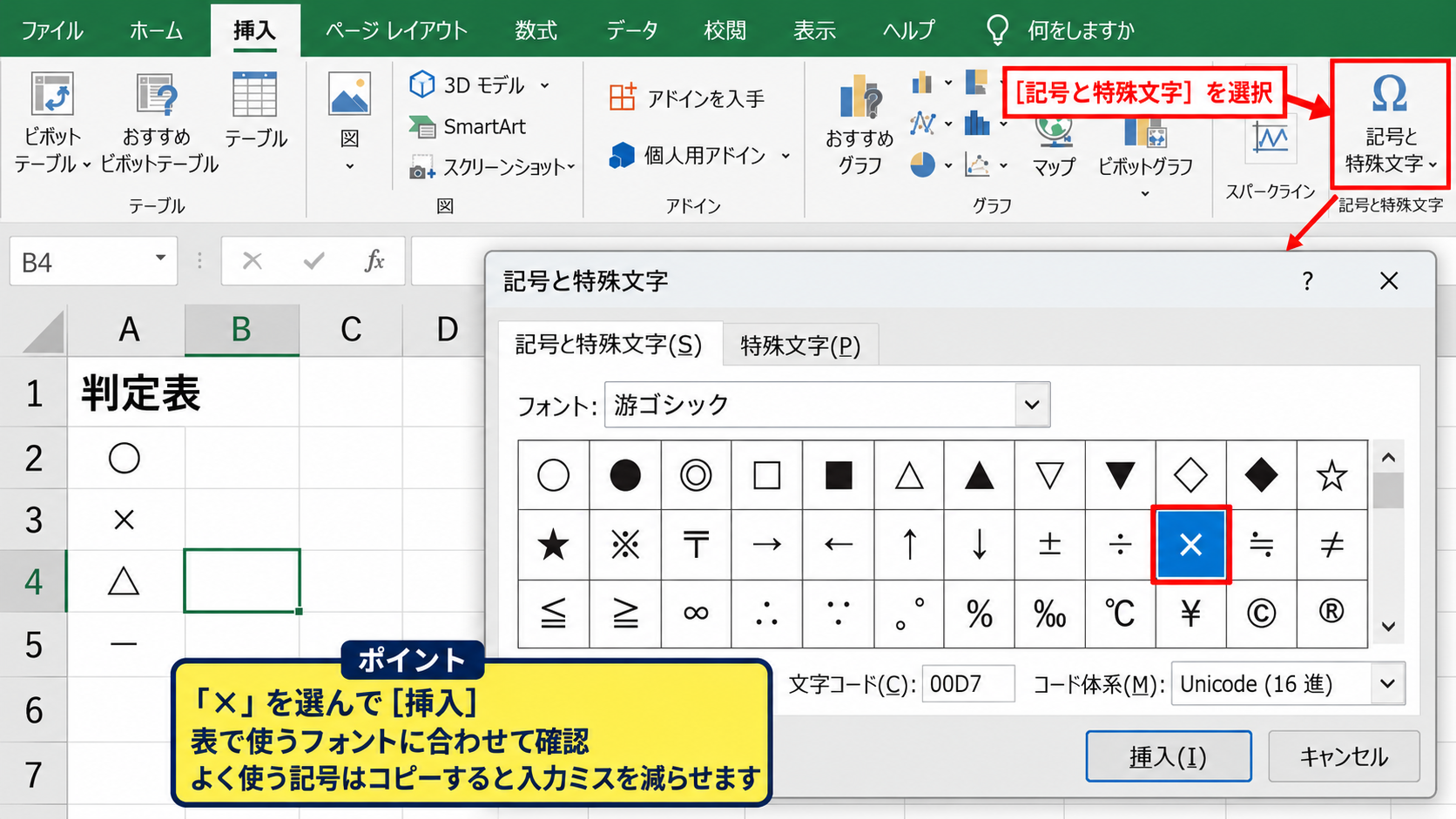Open the PivotTable tool in the ribbon

coord(52,122)
